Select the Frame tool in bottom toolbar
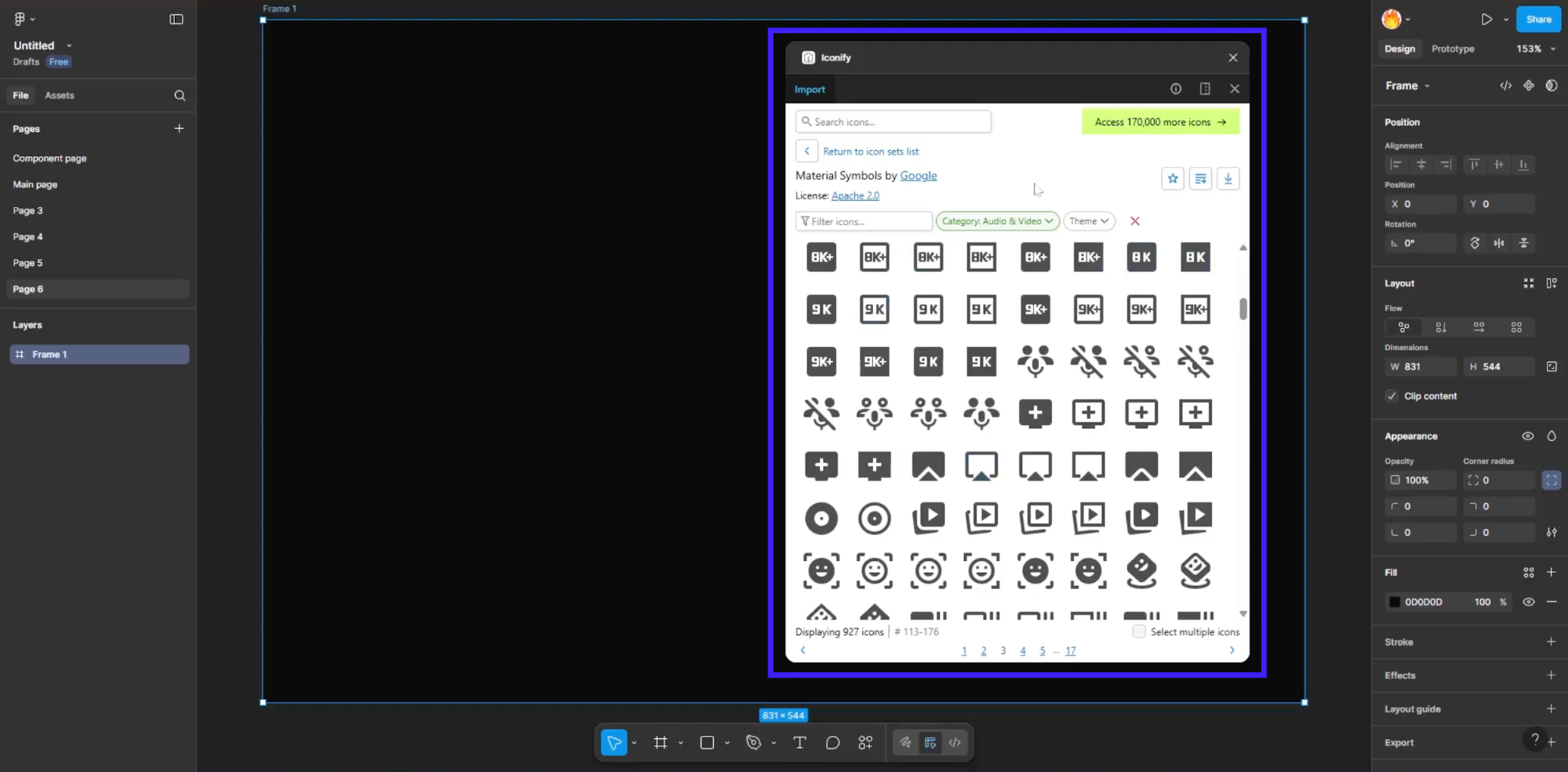This screenshot has width=1568, height=772. (x=660, y=743)
